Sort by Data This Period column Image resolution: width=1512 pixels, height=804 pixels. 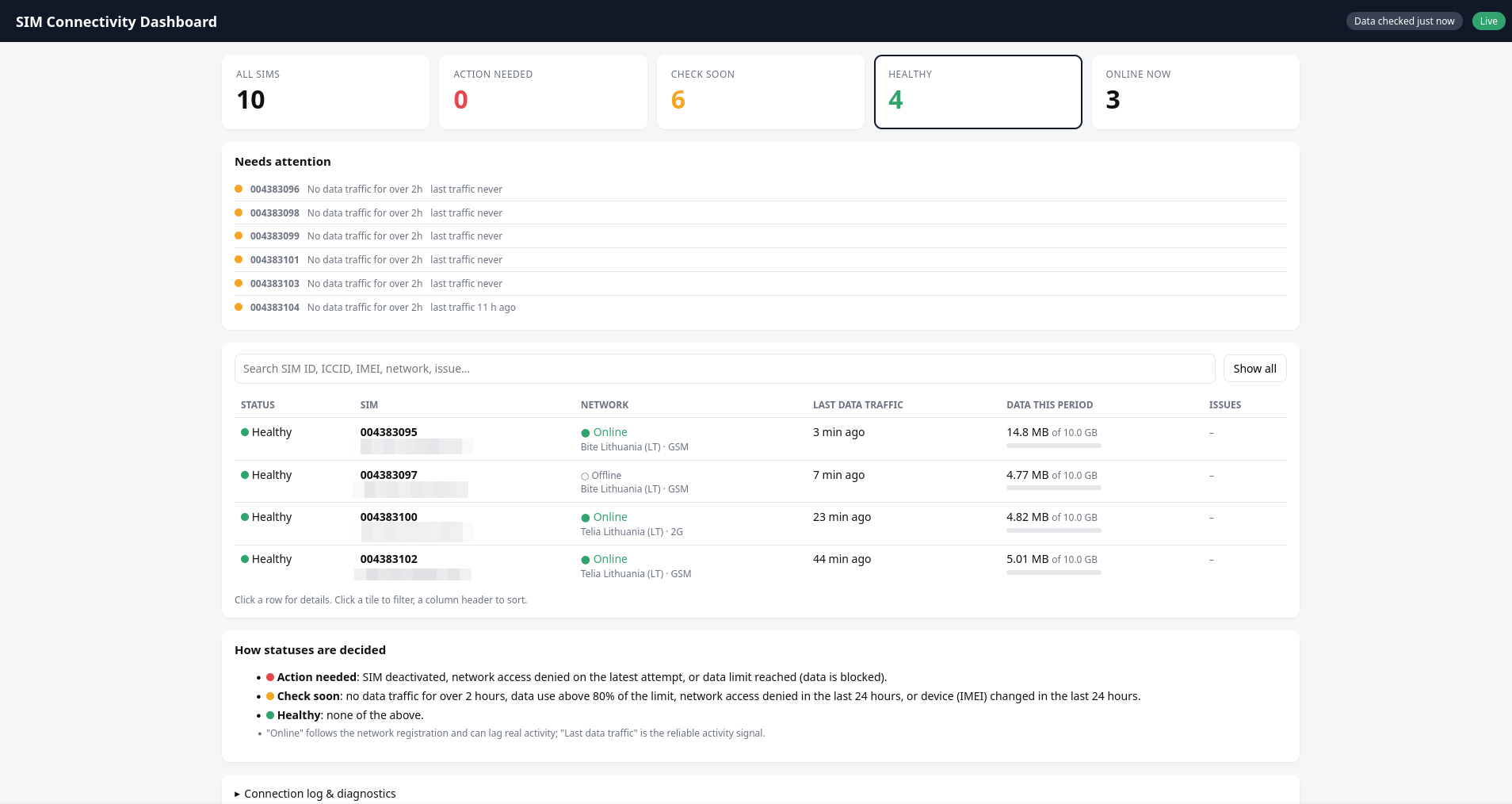(1050, 405)
